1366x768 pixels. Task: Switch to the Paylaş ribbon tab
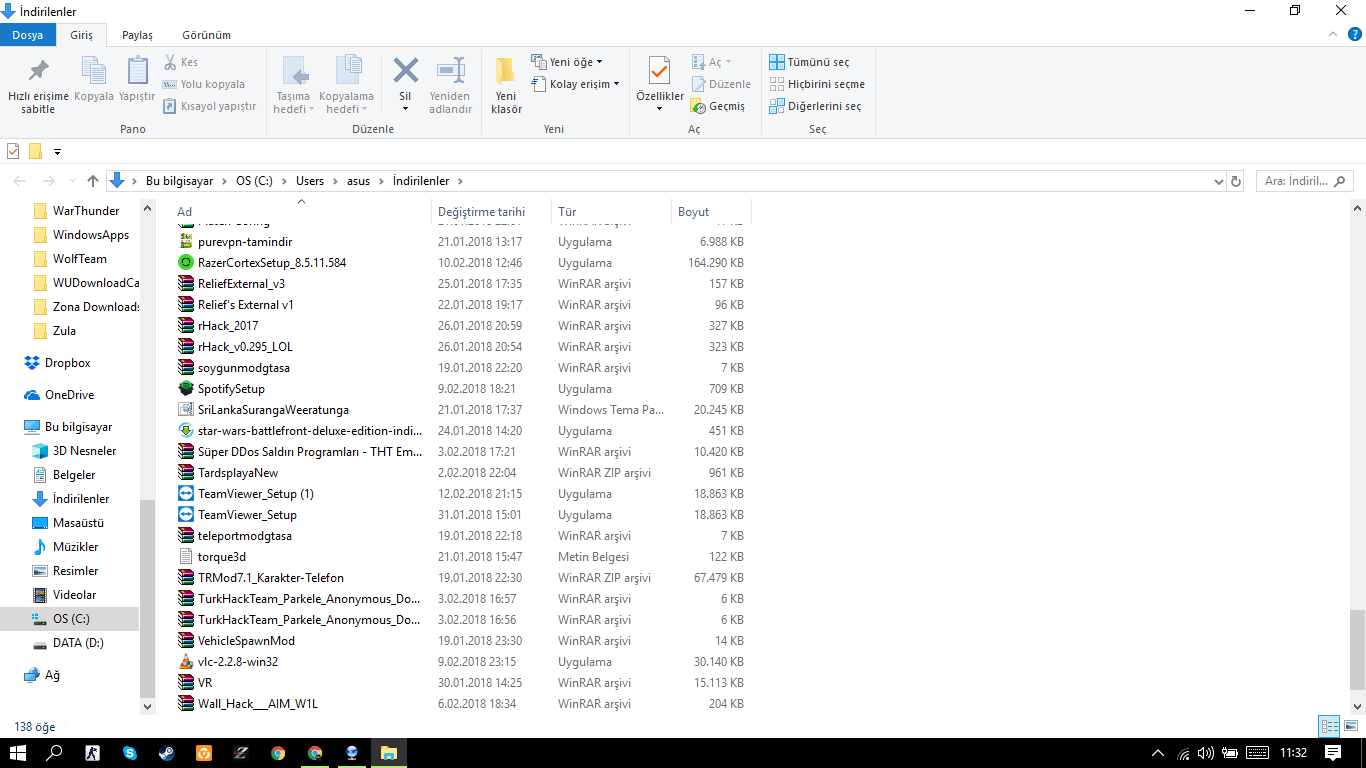[137, 35]
